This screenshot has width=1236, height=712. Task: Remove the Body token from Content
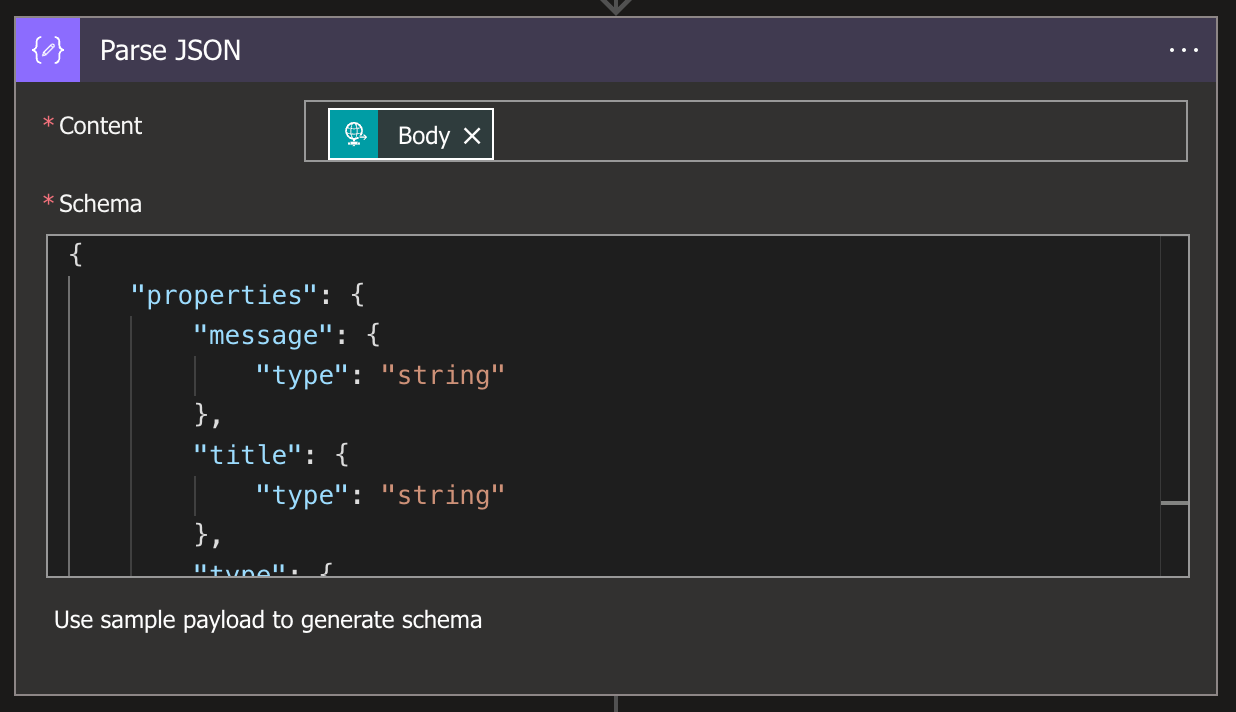(472, 136)
